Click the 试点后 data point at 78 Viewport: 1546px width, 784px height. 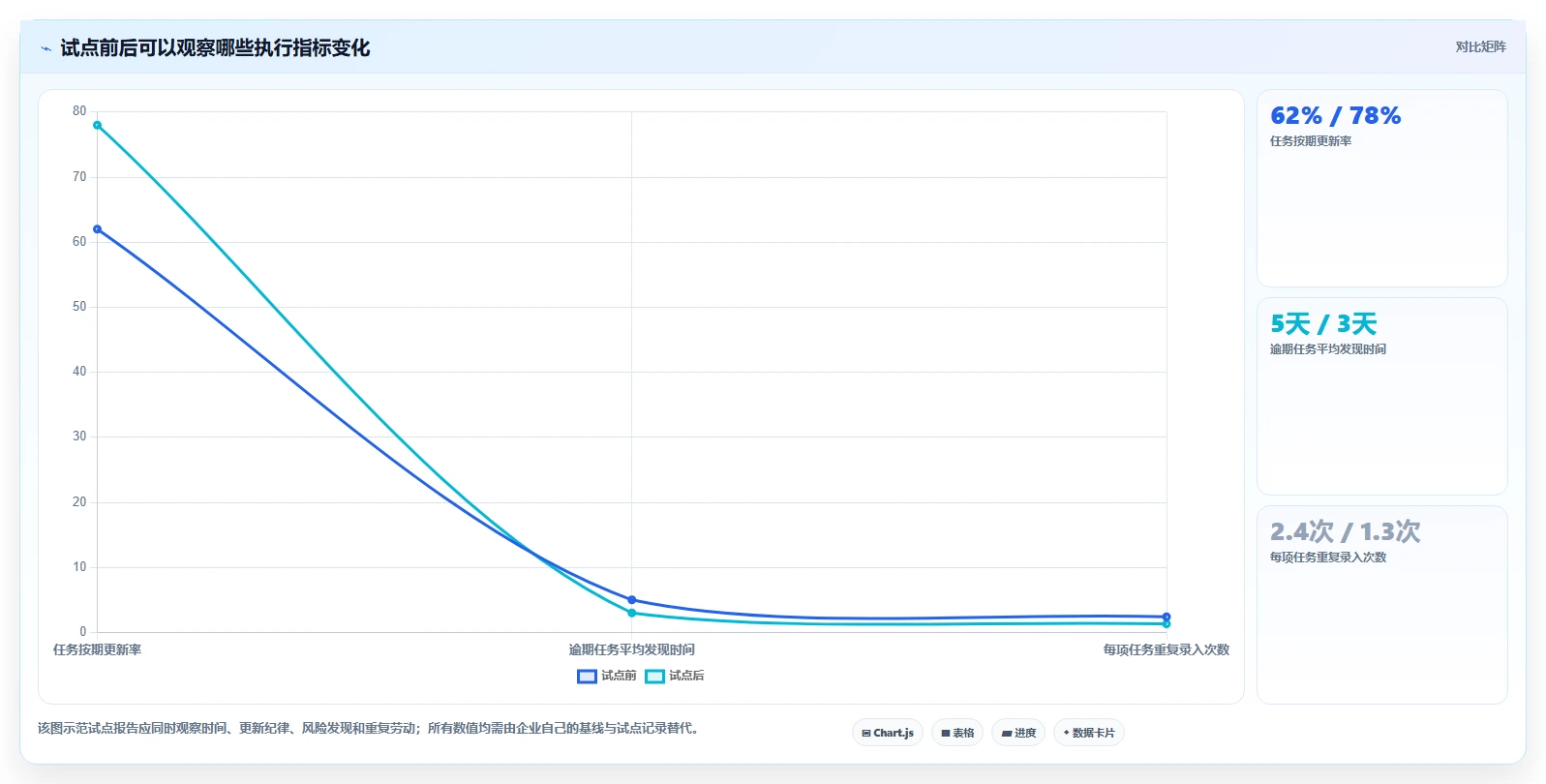[97, 125]
